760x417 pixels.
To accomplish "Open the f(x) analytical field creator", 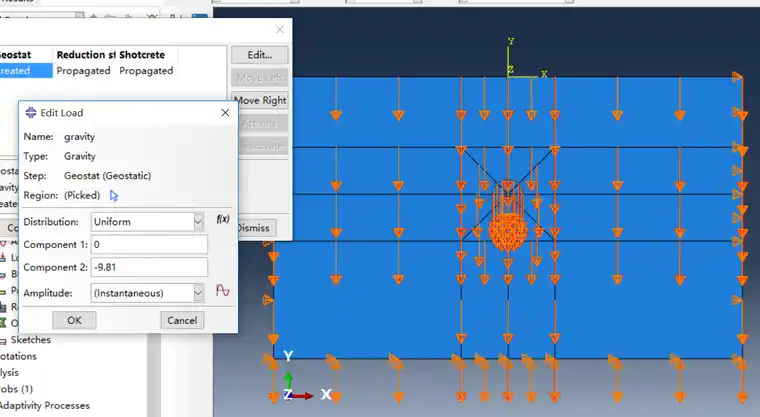I will tap(222, 219).
